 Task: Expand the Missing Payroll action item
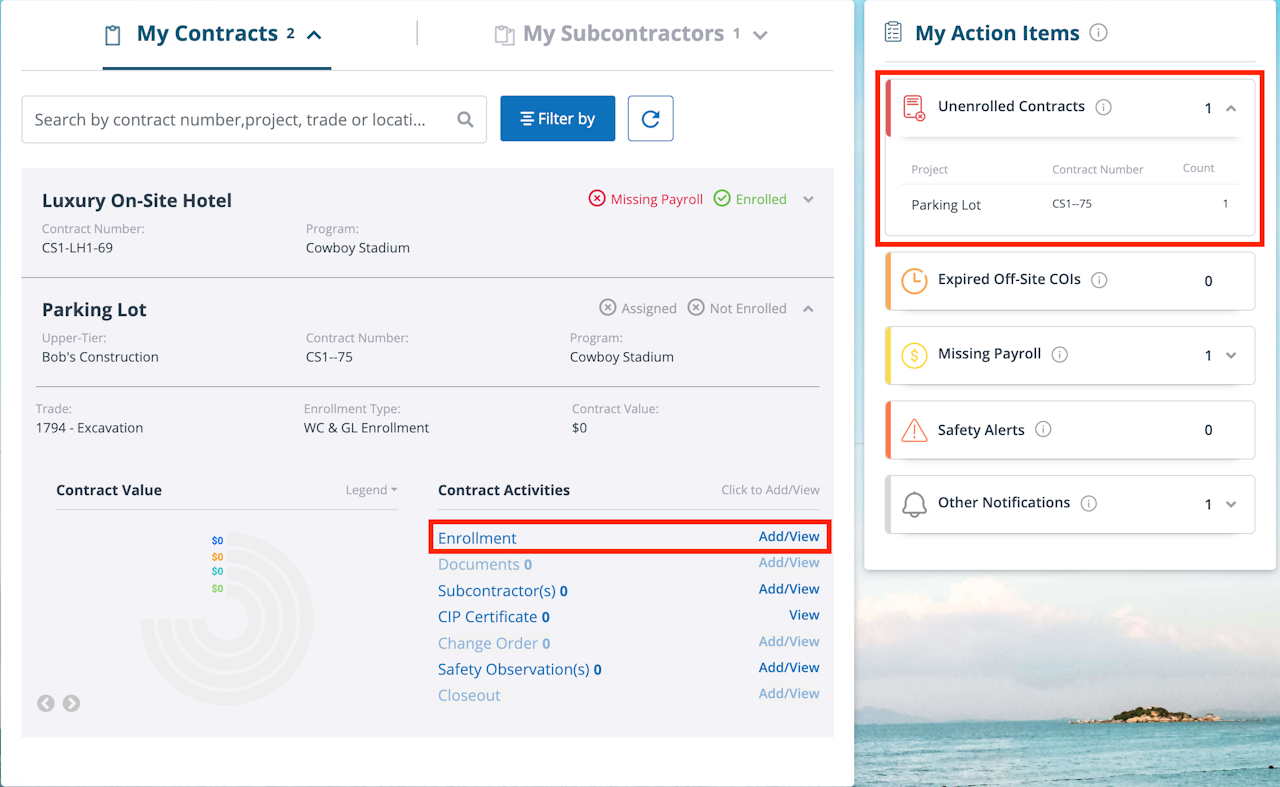coord(1231,355)
